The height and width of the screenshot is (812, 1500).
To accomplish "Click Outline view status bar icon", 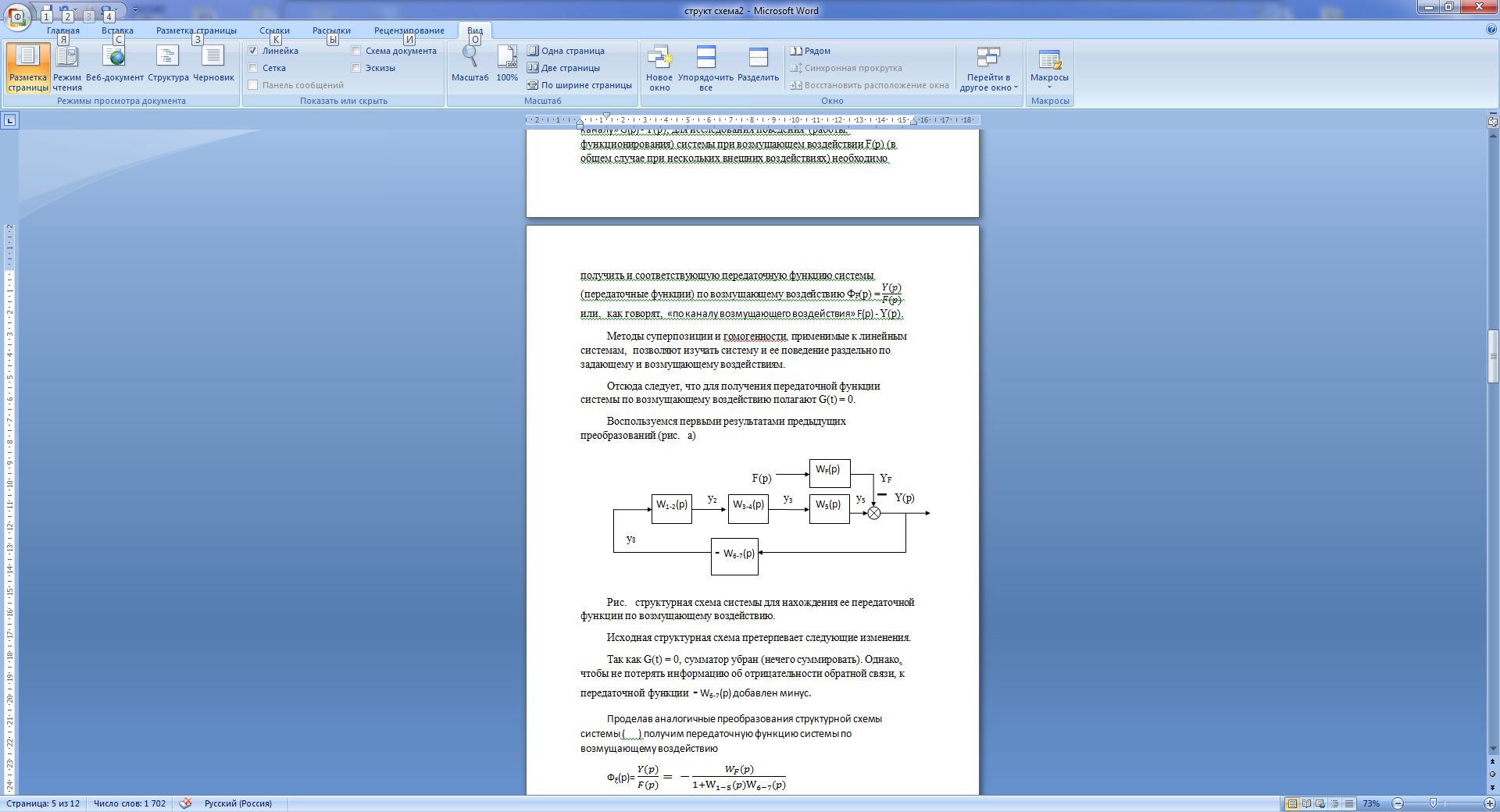I will click(1334, 803).
